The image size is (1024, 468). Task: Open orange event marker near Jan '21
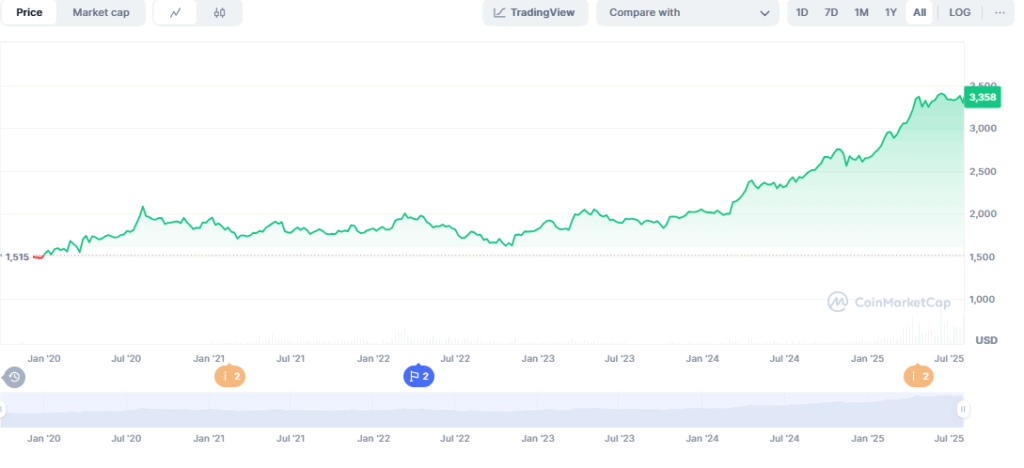tap(230, 376)
